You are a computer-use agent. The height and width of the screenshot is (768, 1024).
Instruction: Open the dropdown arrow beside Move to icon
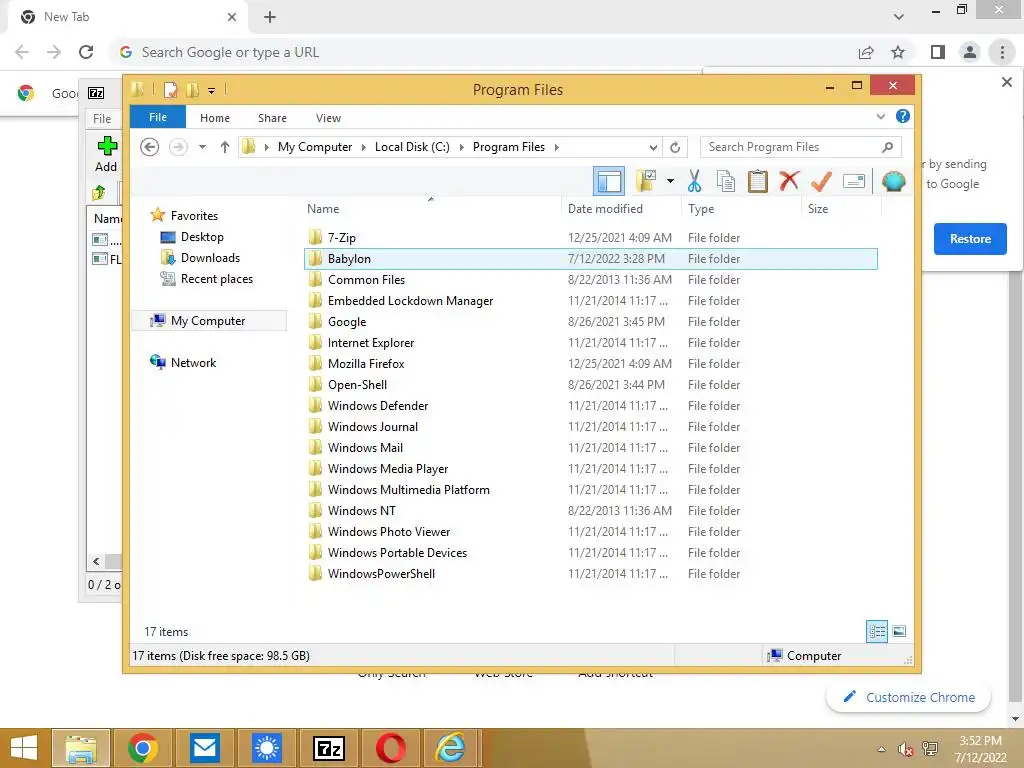tap(671, 181)
